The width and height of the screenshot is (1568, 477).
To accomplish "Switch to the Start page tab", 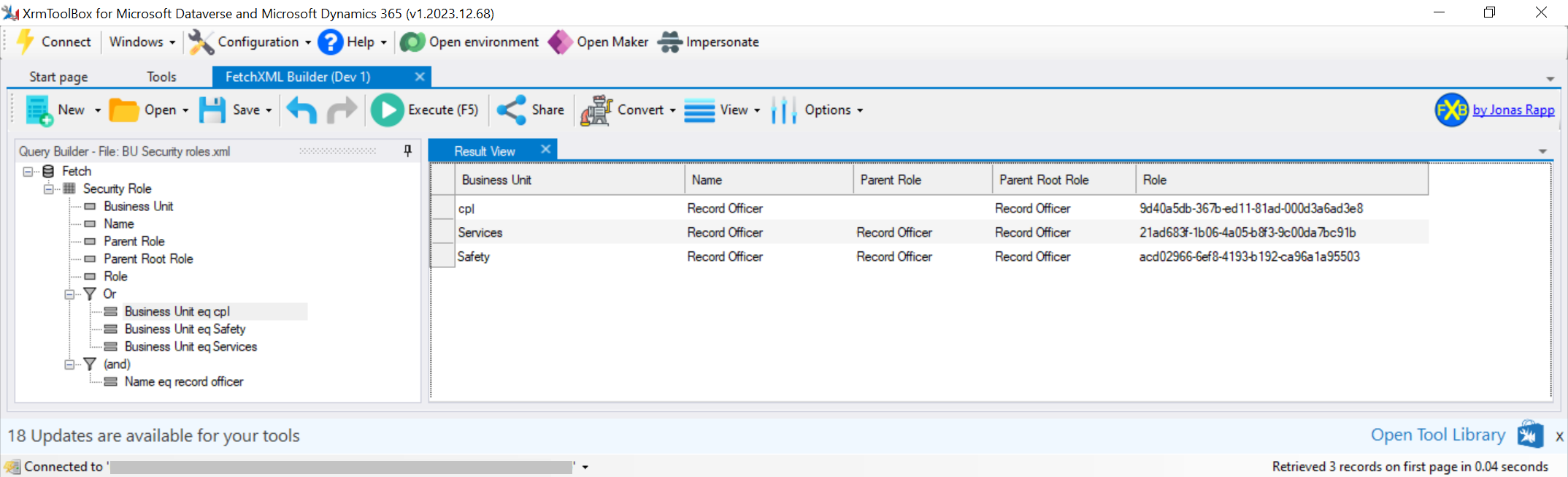I will coord(58,77).
